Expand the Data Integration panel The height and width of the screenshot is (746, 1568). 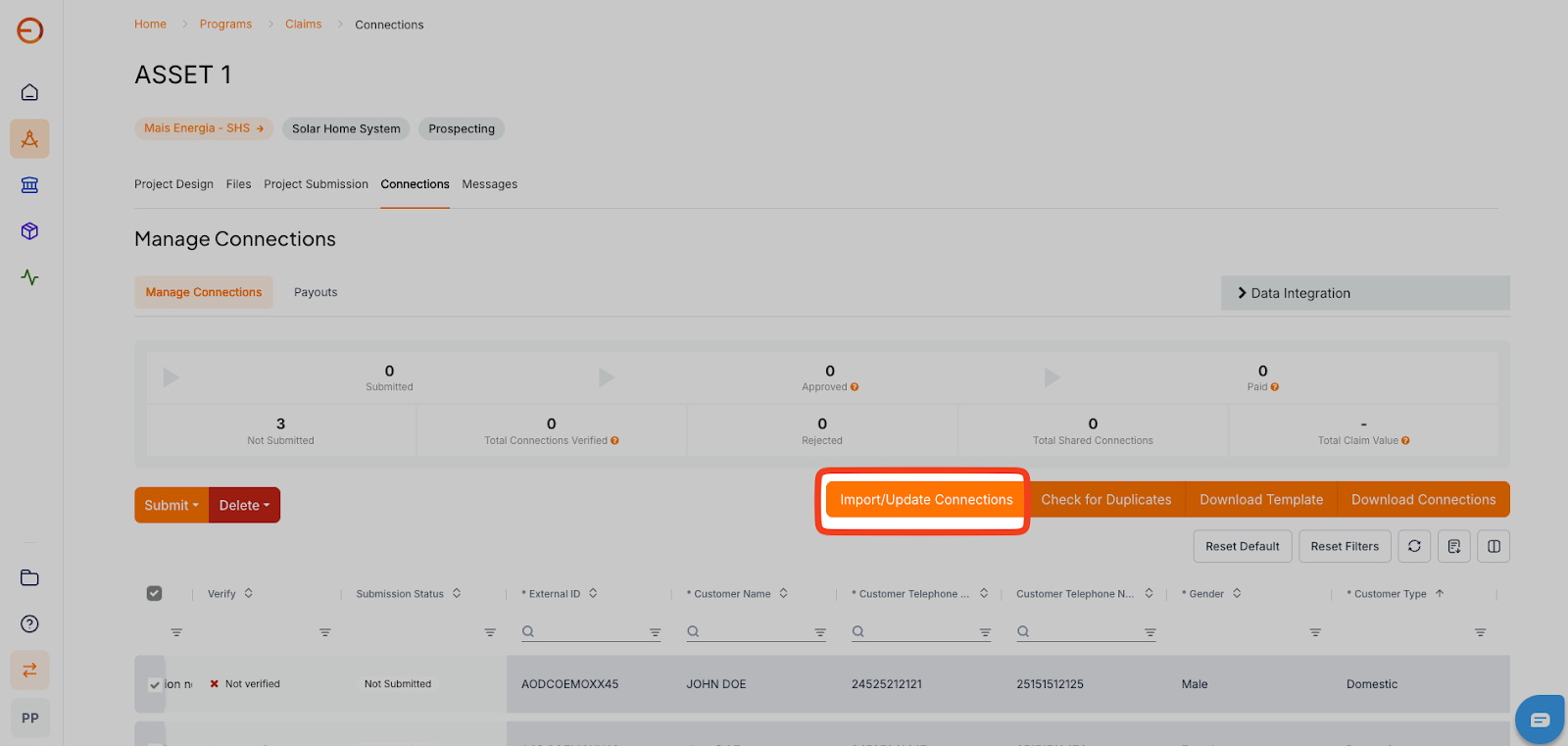point(1364,293)
